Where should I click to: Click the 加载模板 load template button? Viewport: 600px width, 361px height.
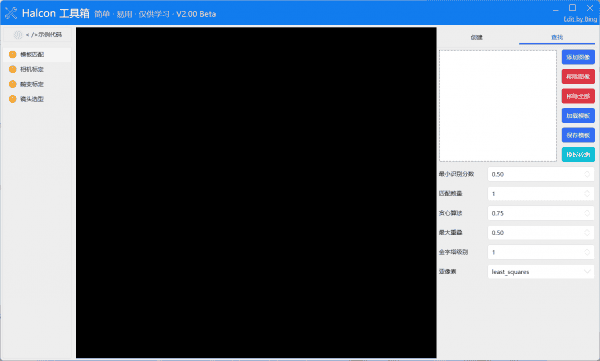pyautogui.click(x=578, y=116)
